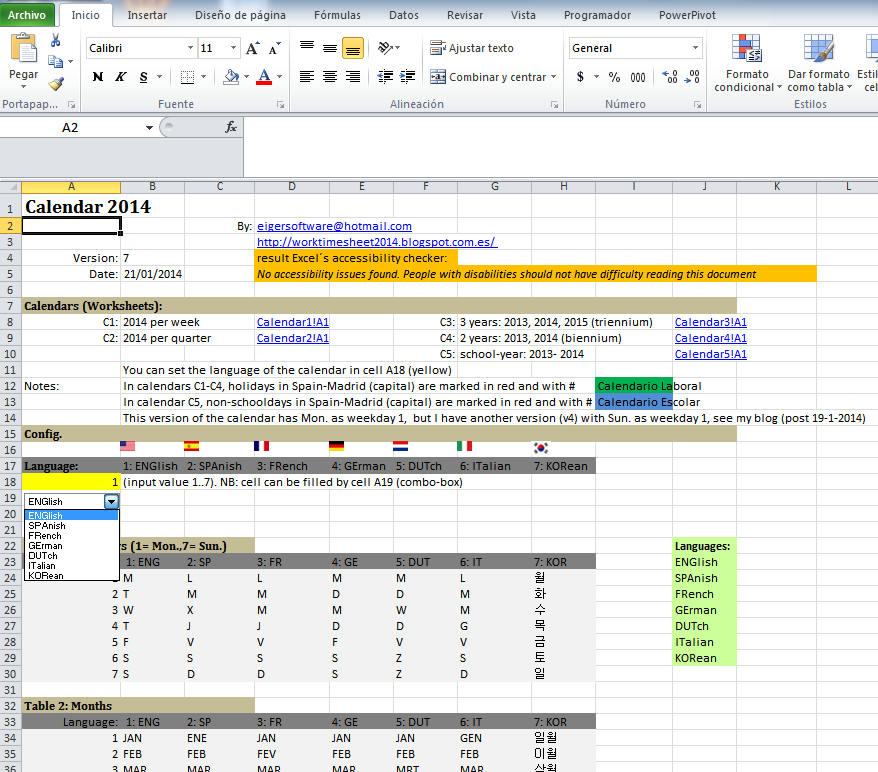Select the Copiar formato paintbrush icon
Viewport: 878px width, 772px height.
point(56,85)
